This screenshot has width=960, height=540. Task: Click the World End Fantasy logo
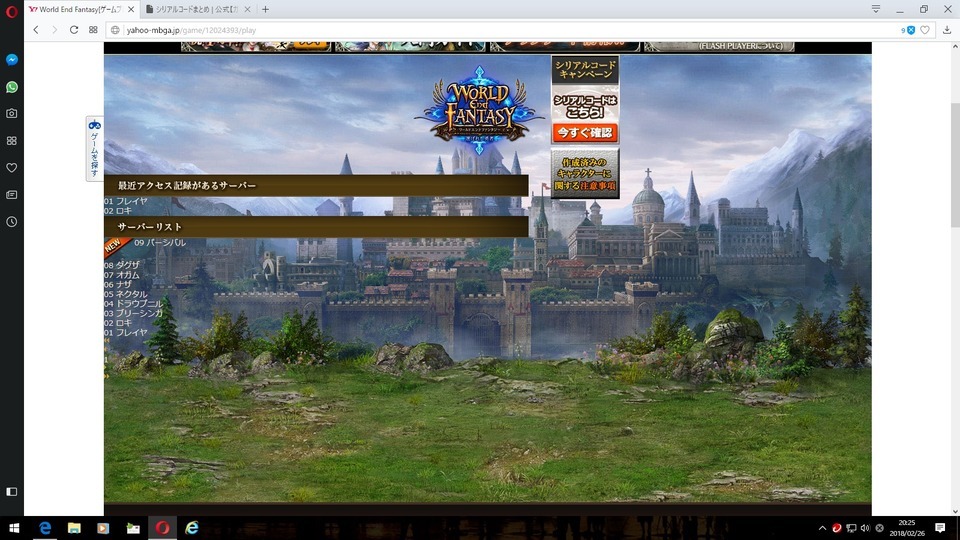[x=479, y=110]
